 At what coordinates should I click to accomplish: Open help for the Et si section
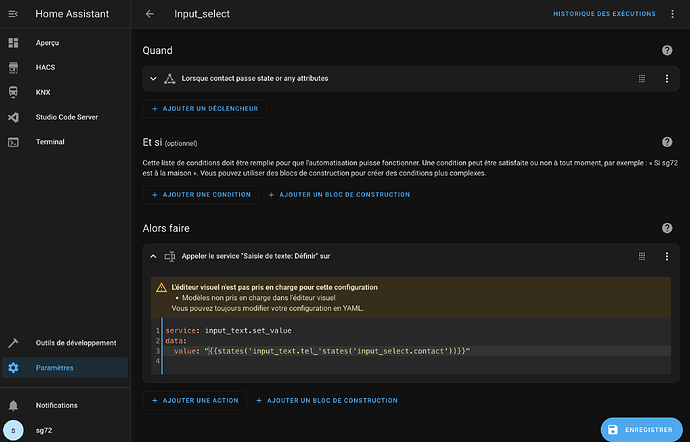pyautogui.click(x=667, y=142)
